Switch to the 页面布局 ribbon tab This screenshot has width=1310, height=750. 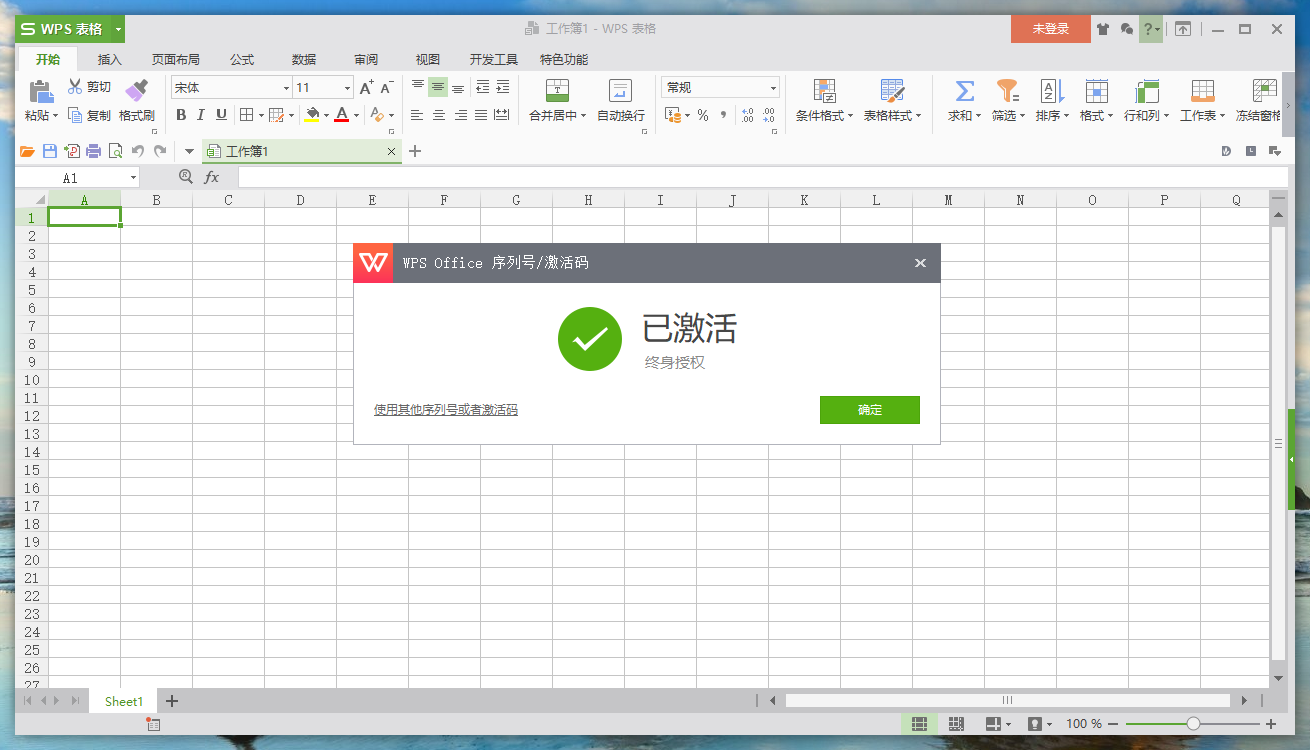pos(176,60)
